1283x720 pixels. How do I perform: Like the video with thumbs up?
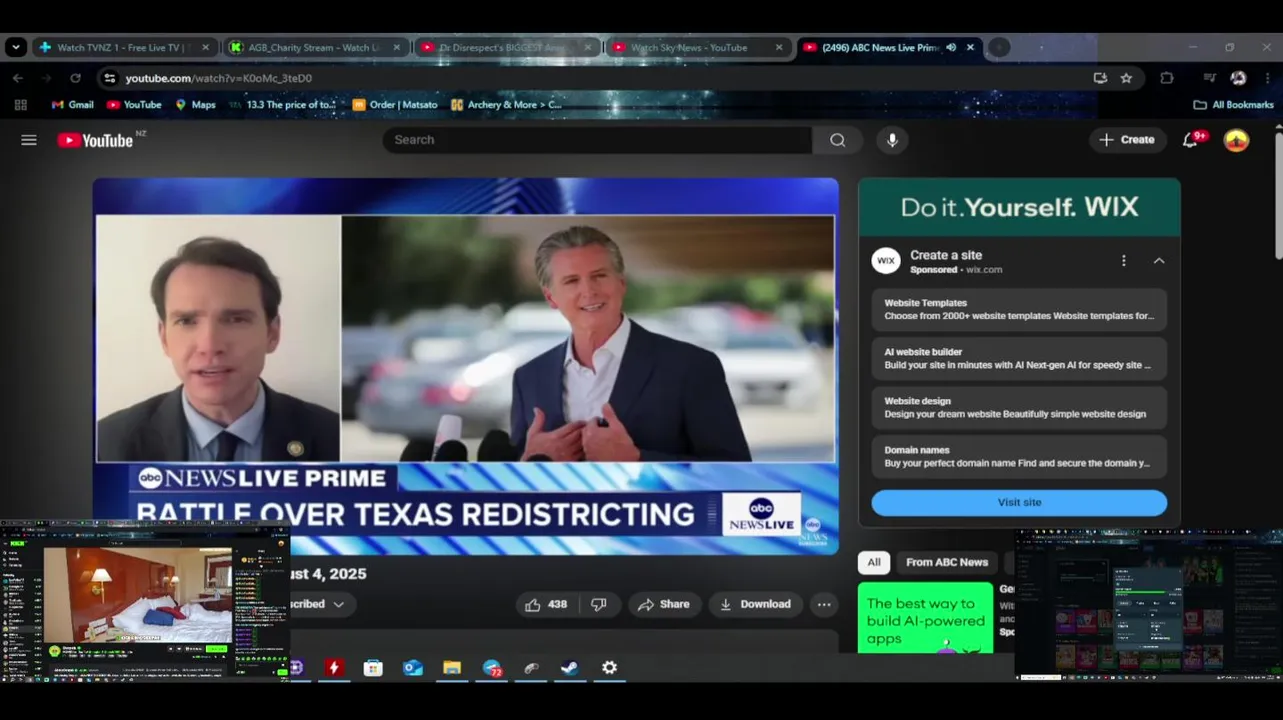[546, 604]
